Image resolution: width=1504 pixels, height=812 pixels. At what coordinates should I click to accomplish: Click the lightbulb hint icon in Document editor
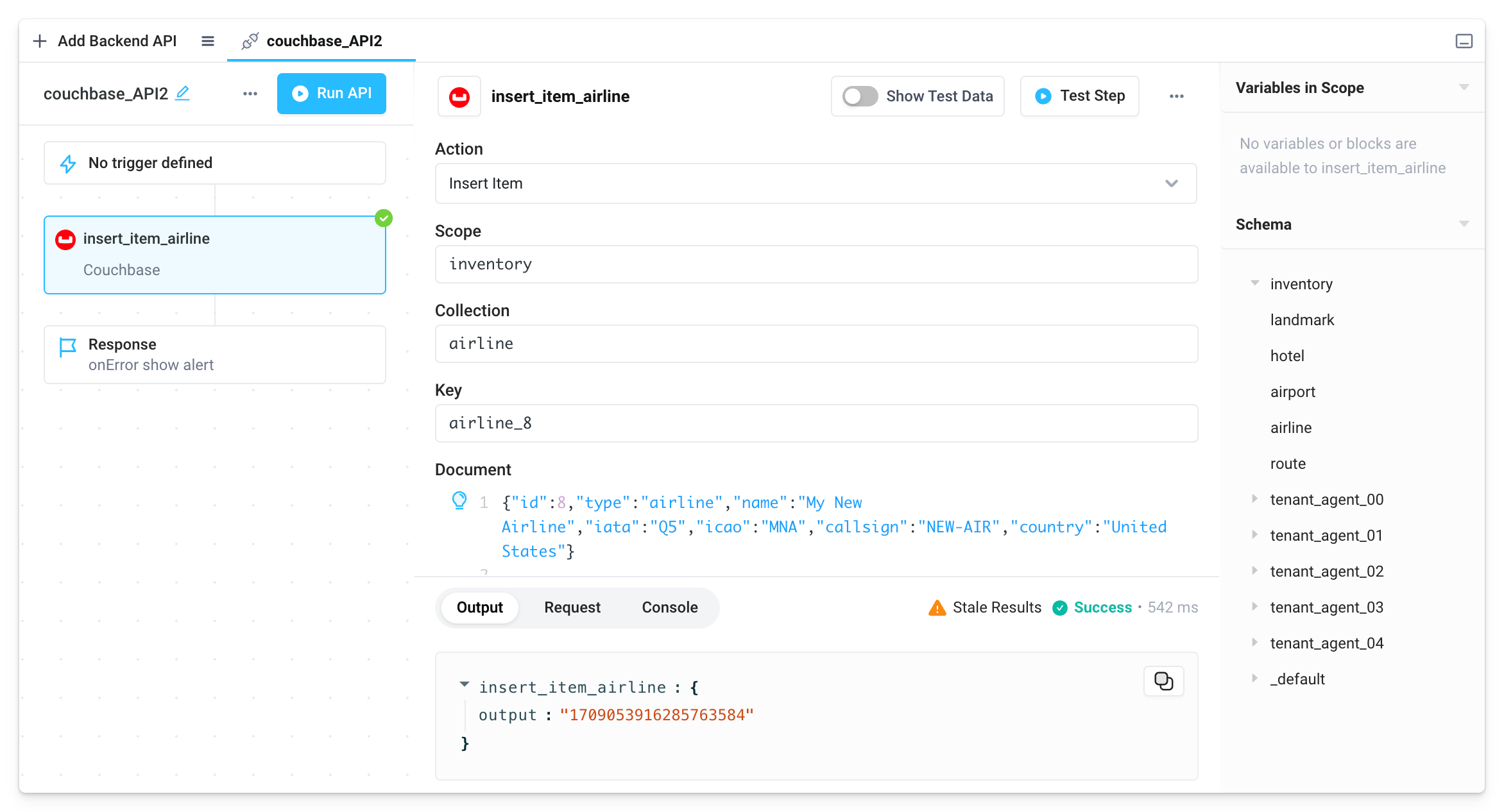click(x=459, y=501)
